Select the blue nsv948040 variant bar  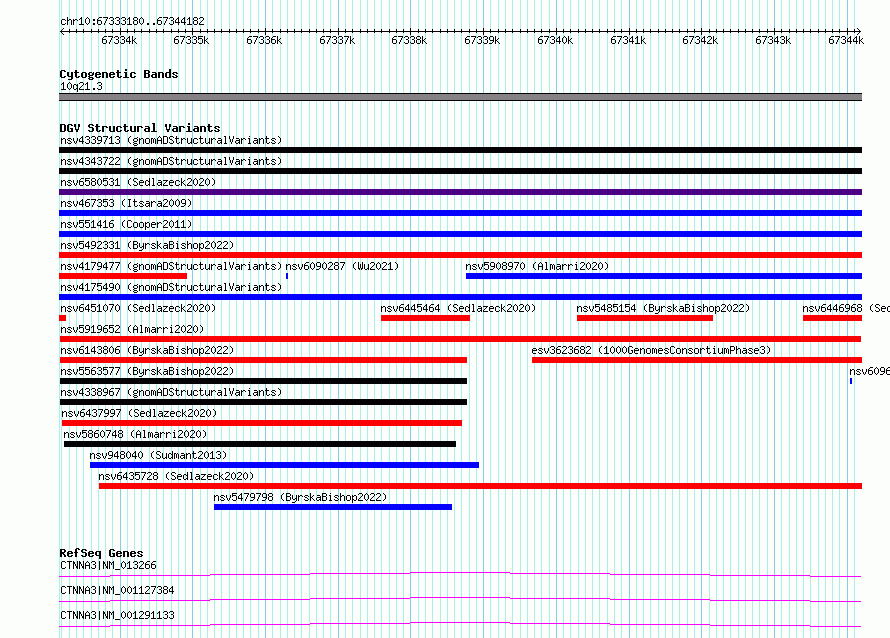(x=284, y=465)
